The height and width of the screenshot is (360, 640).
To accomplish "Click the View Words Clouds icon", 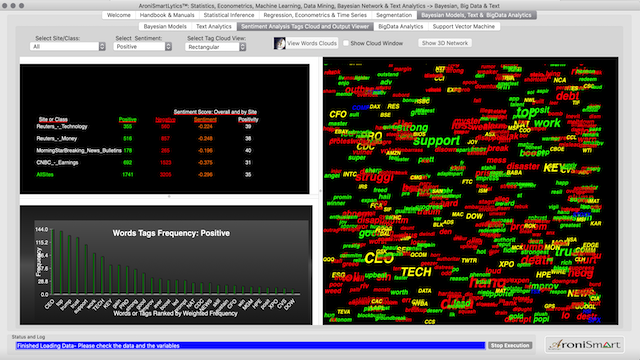I will point(280,43).
